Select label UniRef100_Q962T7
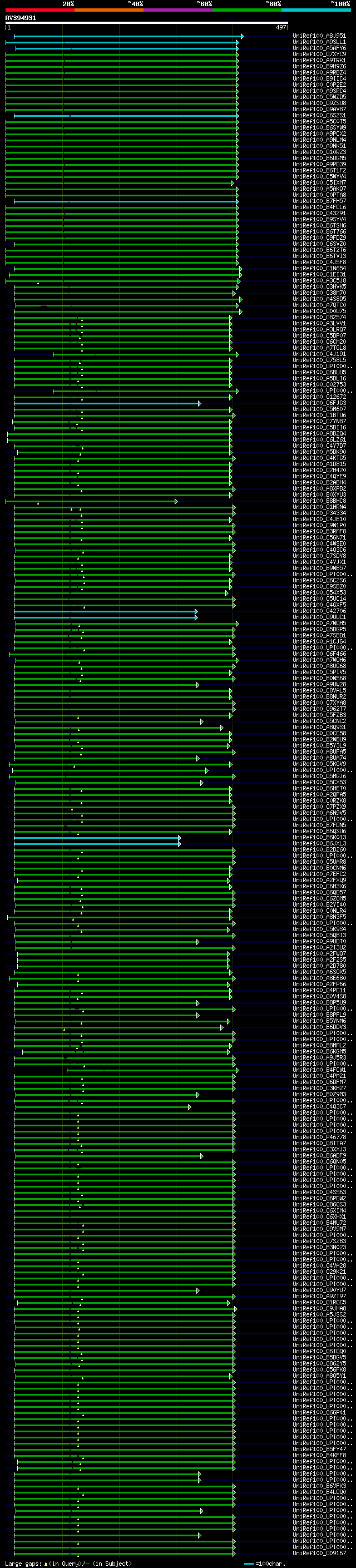 [319, 709]
